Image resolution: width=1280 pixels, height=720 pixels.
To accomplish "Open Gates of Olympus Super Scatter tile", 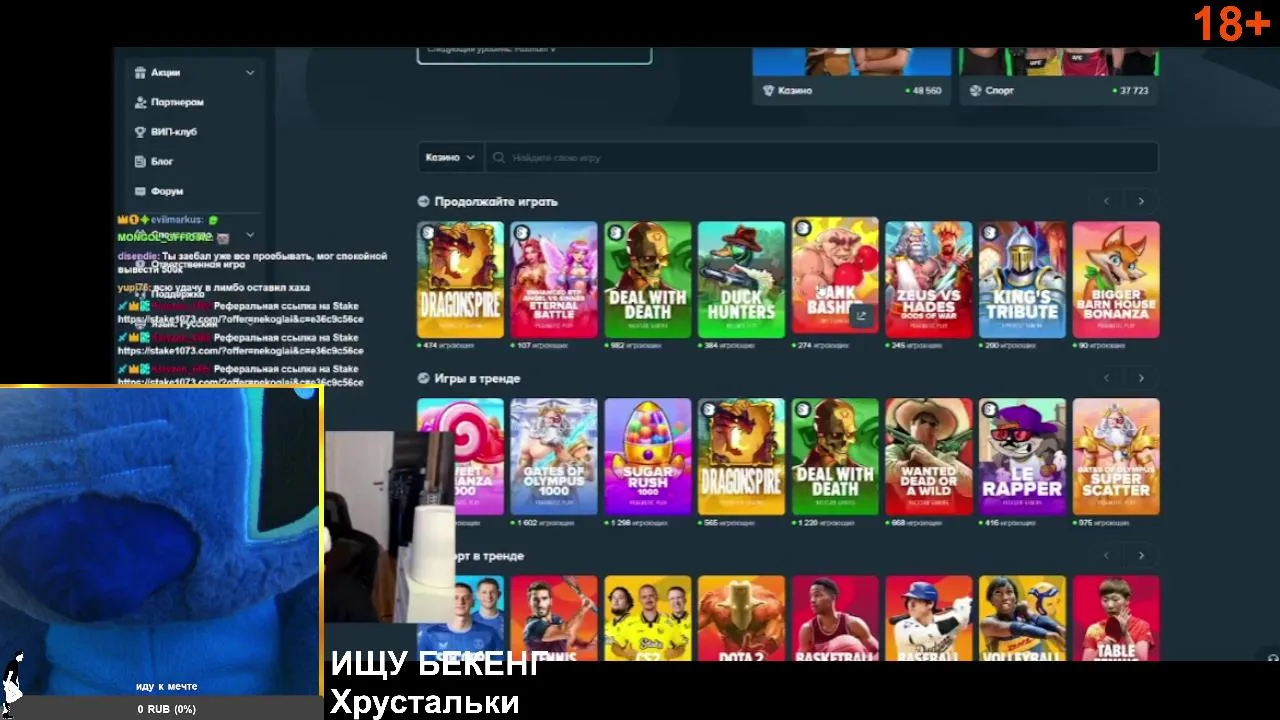I will pos(1116,456).
